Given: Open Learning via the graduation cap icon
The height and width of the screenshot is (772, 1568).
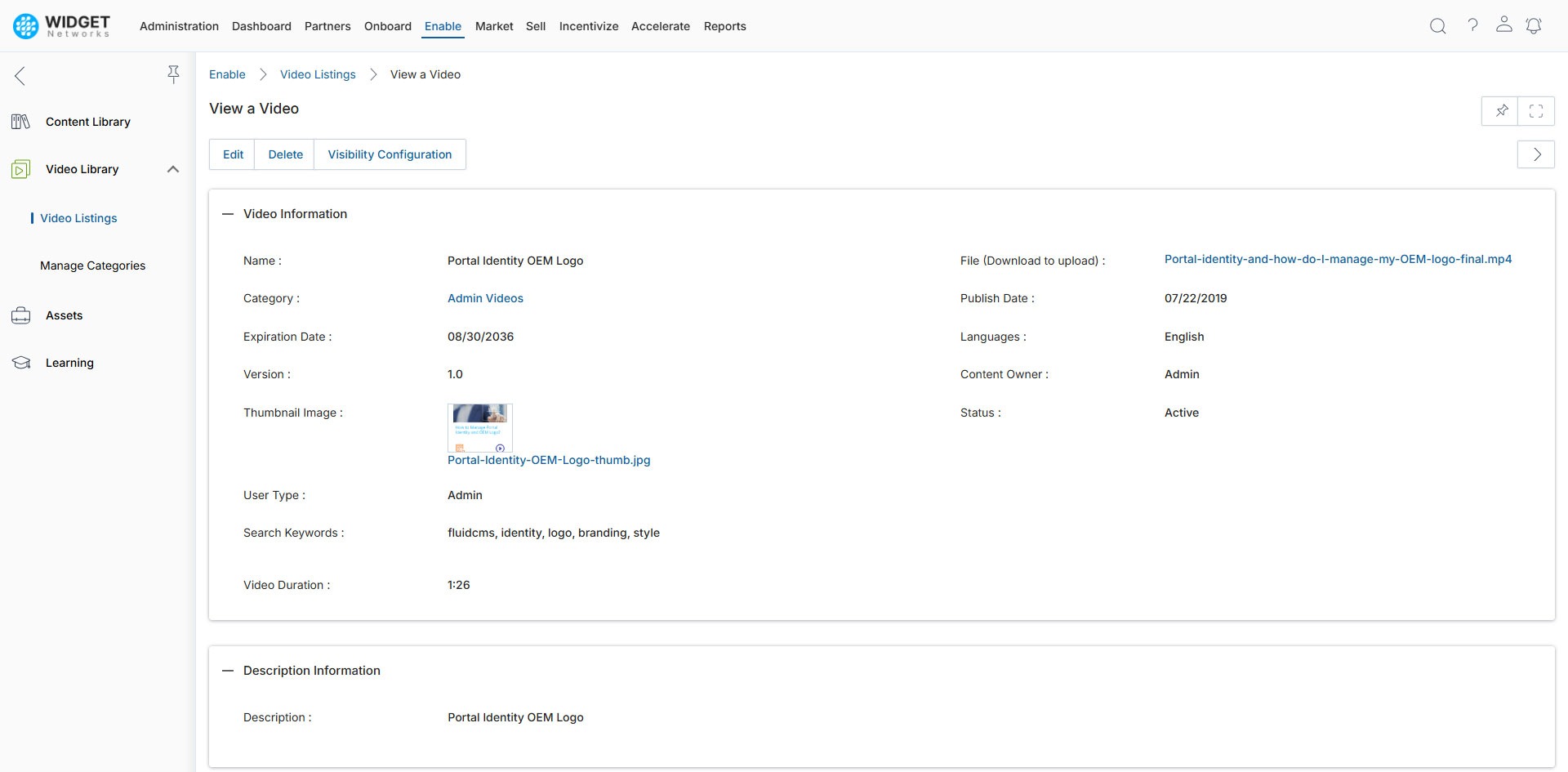Looking at the screenshot, I should 20,362.
